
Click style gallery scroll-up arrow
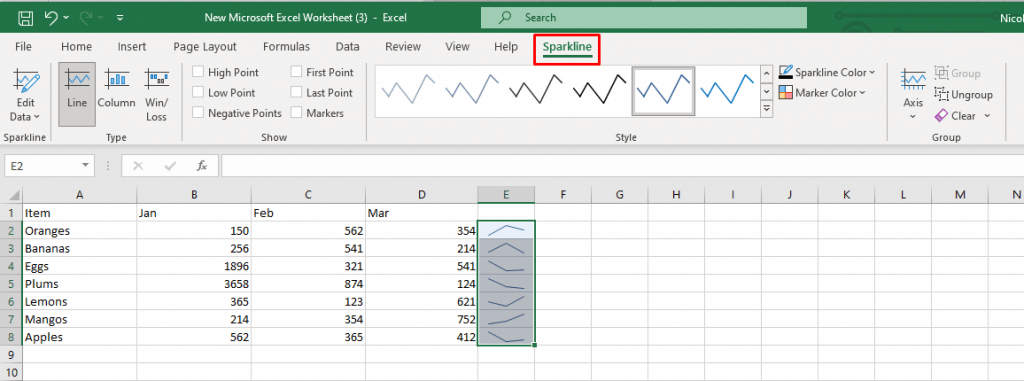767,73
